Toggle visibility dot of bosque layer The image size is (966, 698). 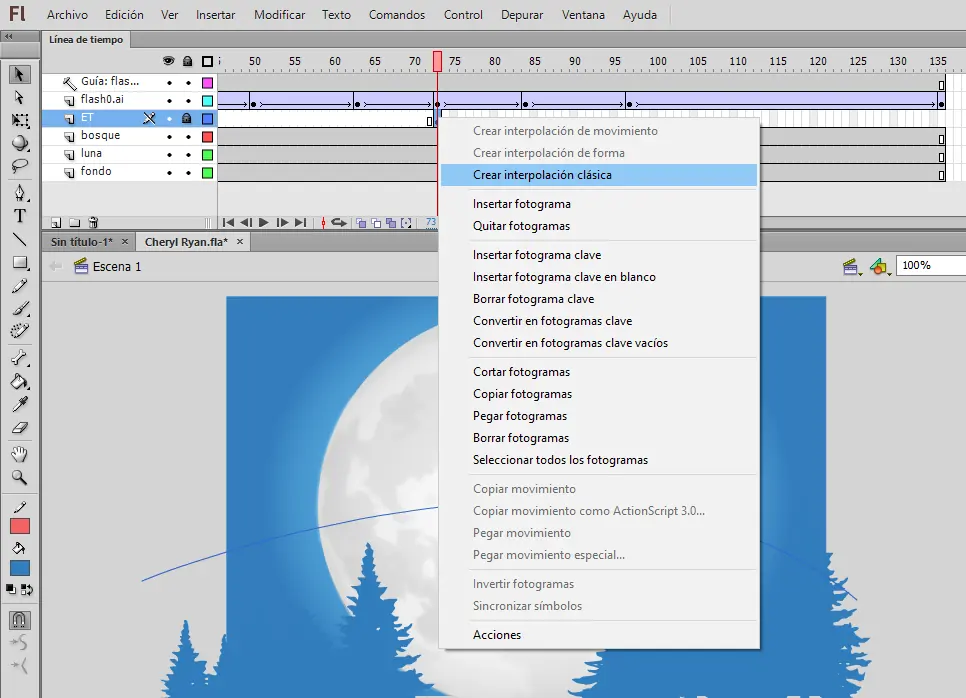point(169,137)
